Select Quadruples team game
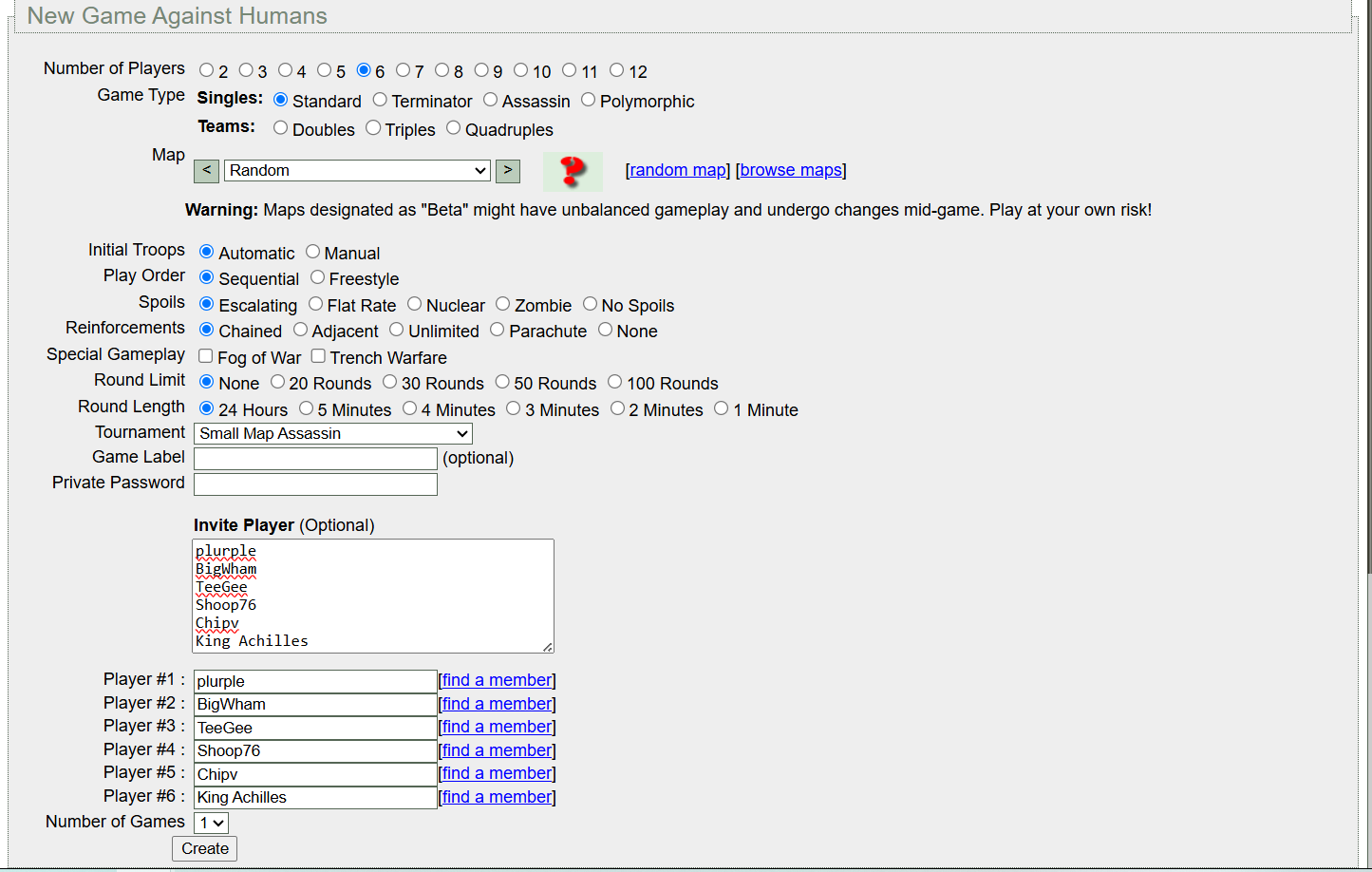 pyautogui.click(x=453, y=128)
